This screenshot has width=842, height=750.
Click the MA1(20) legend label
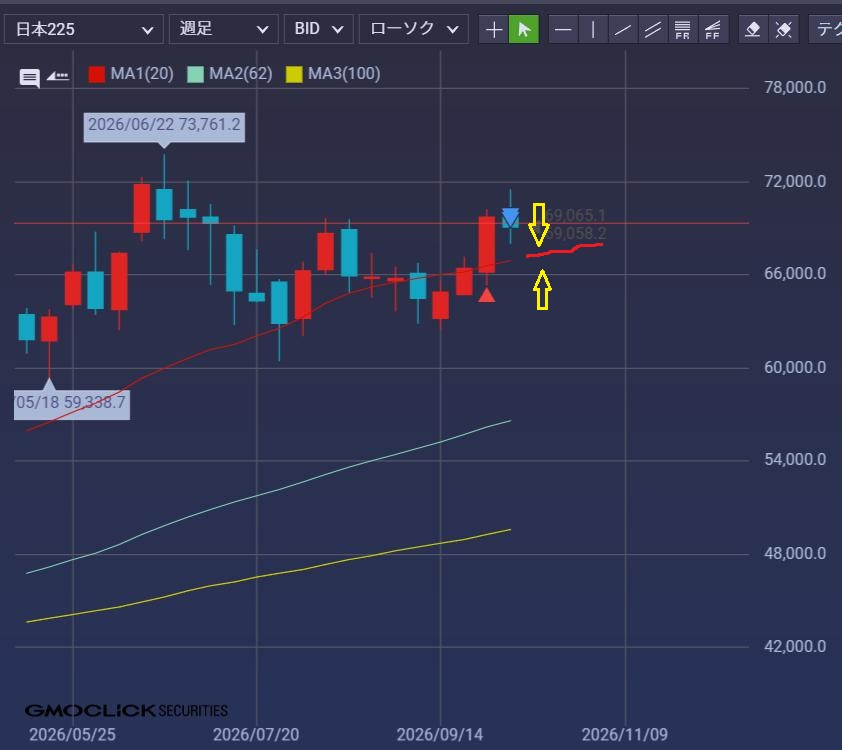coord(142,74)
